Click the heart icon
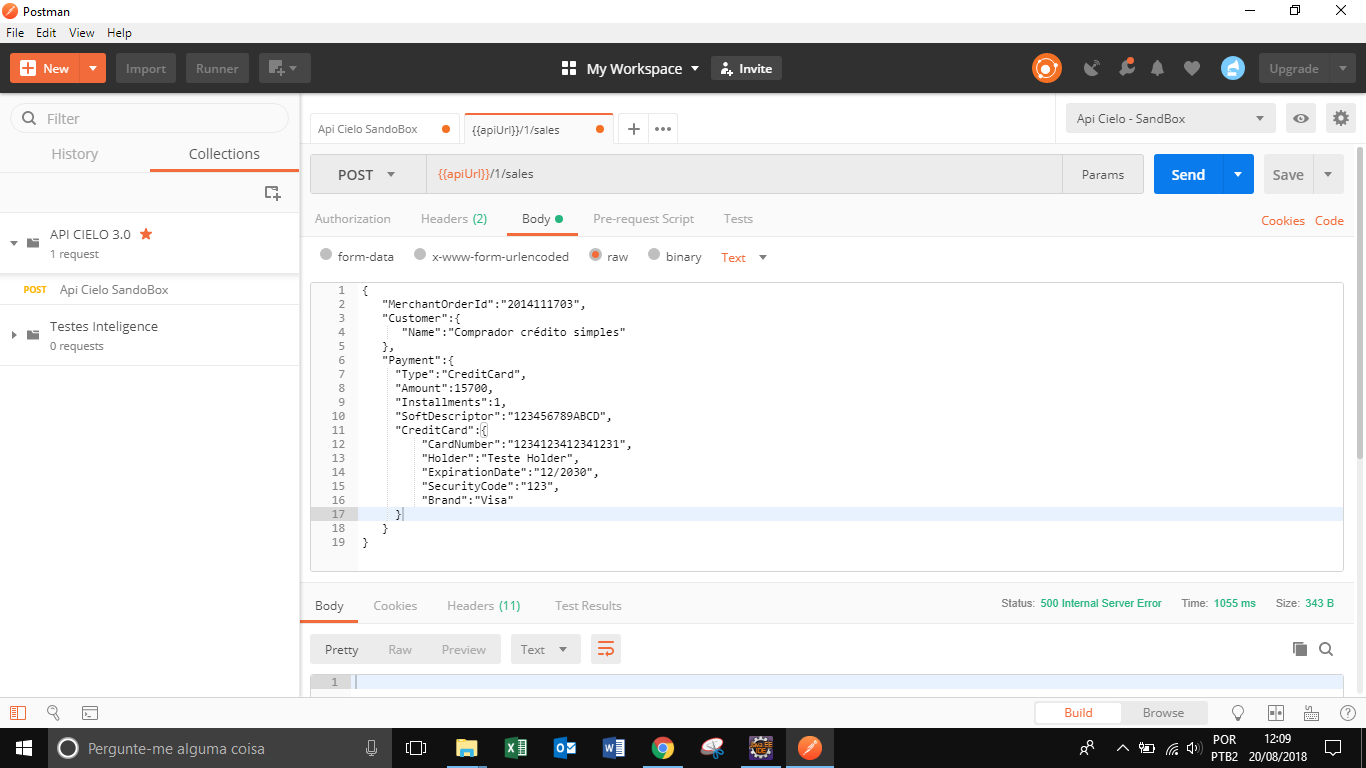 coord(1191,68)
